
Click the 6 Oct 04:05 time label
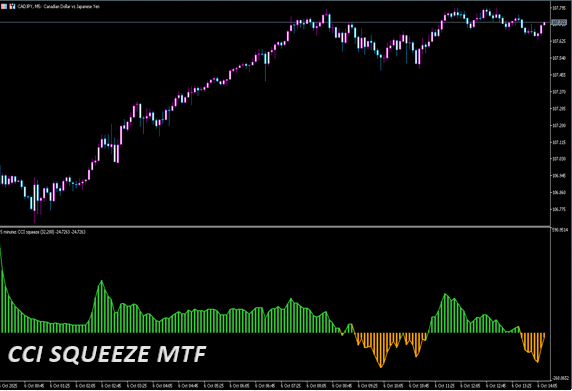[162, 386]
